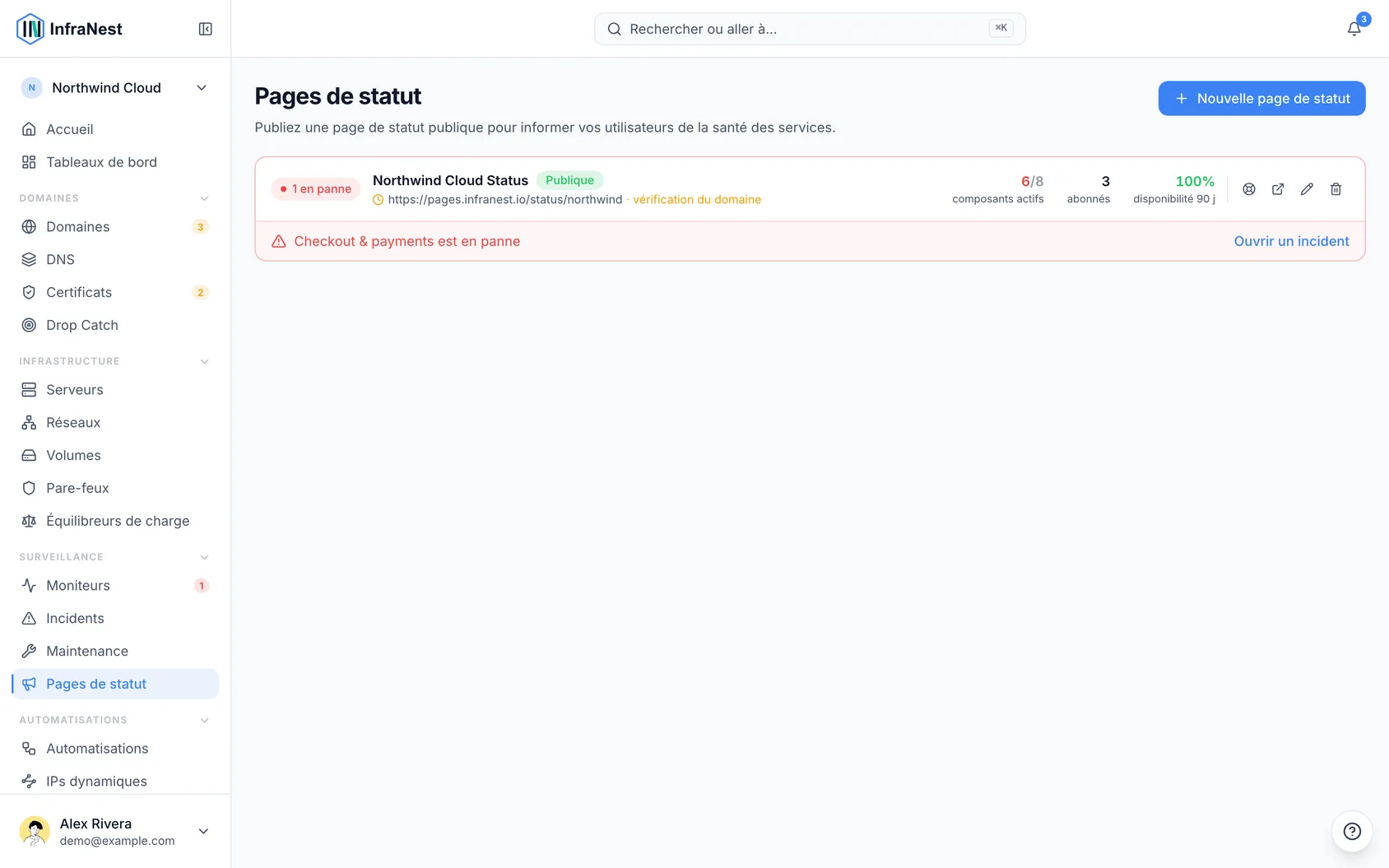Open Domaines section
1389x868 pixels.
pos(115,226)
